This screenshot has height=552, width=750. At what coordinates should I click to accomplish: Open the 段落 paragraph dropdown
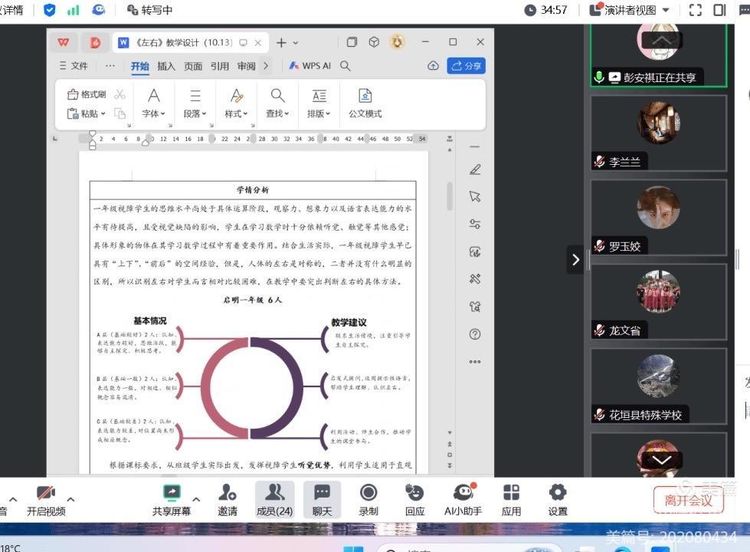coord(195,103)
